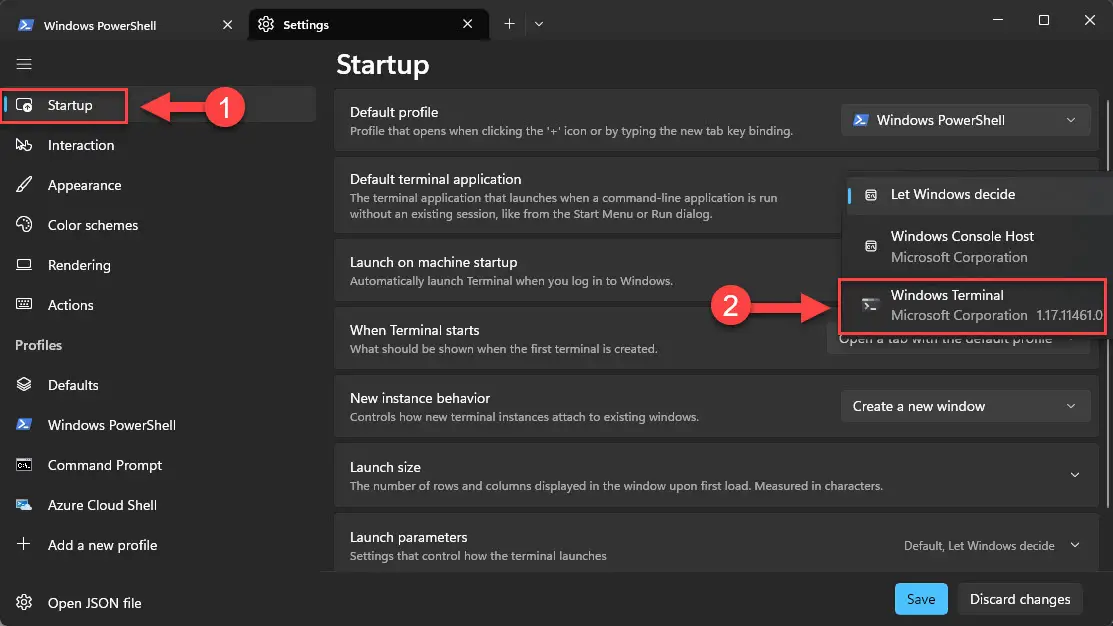Click the Let Windows decide option icon

click(871, 194)
